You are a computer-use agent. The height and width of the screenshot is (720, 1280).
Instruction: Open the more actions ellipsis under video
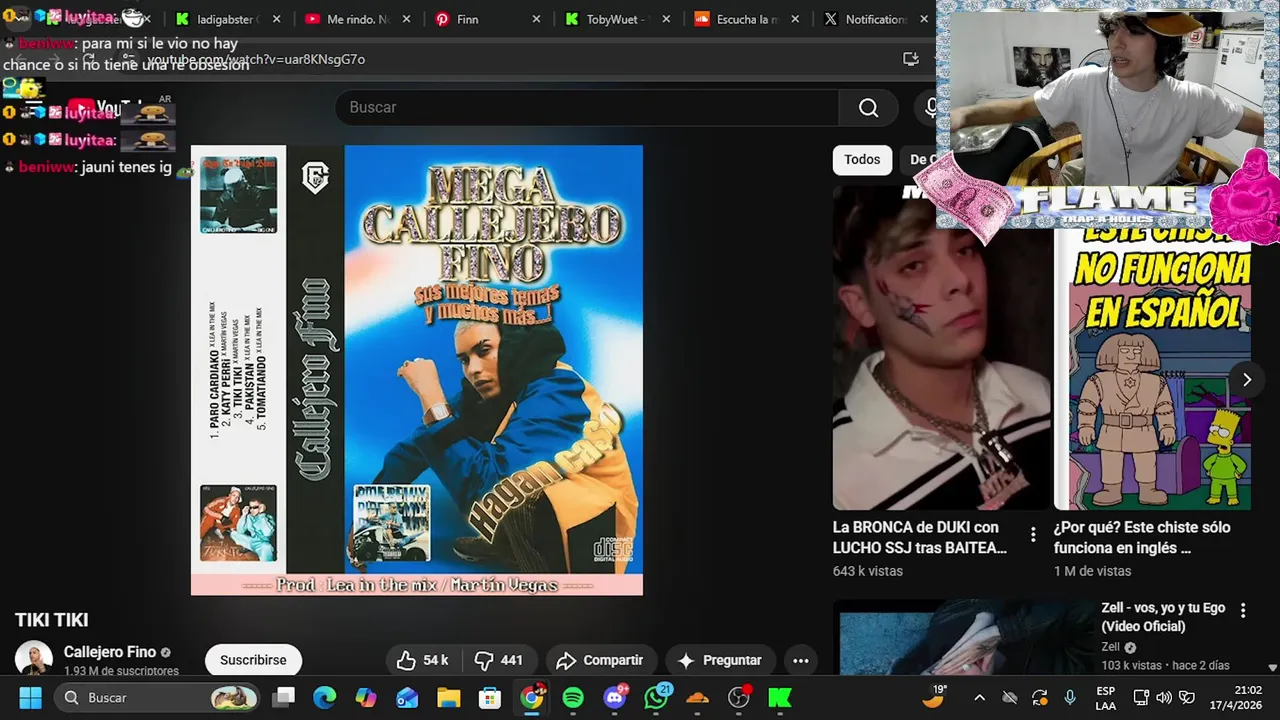click(x=801, y=660)
